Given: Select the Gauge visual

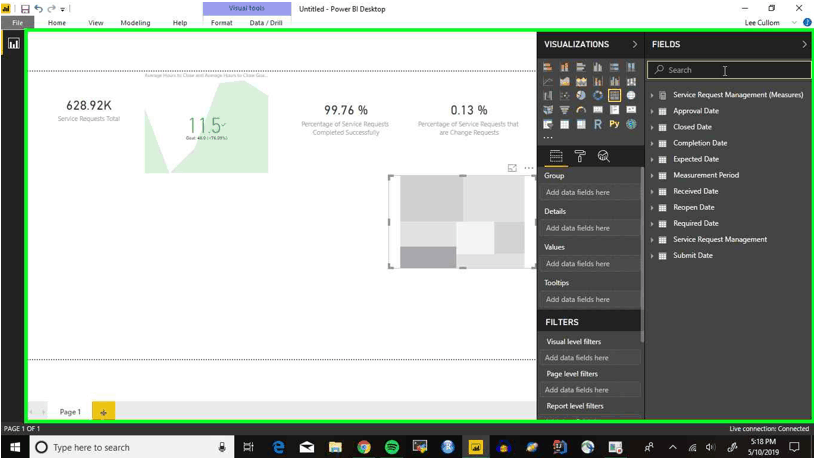Looking at the screenshot, I should (x=581, y=110).
